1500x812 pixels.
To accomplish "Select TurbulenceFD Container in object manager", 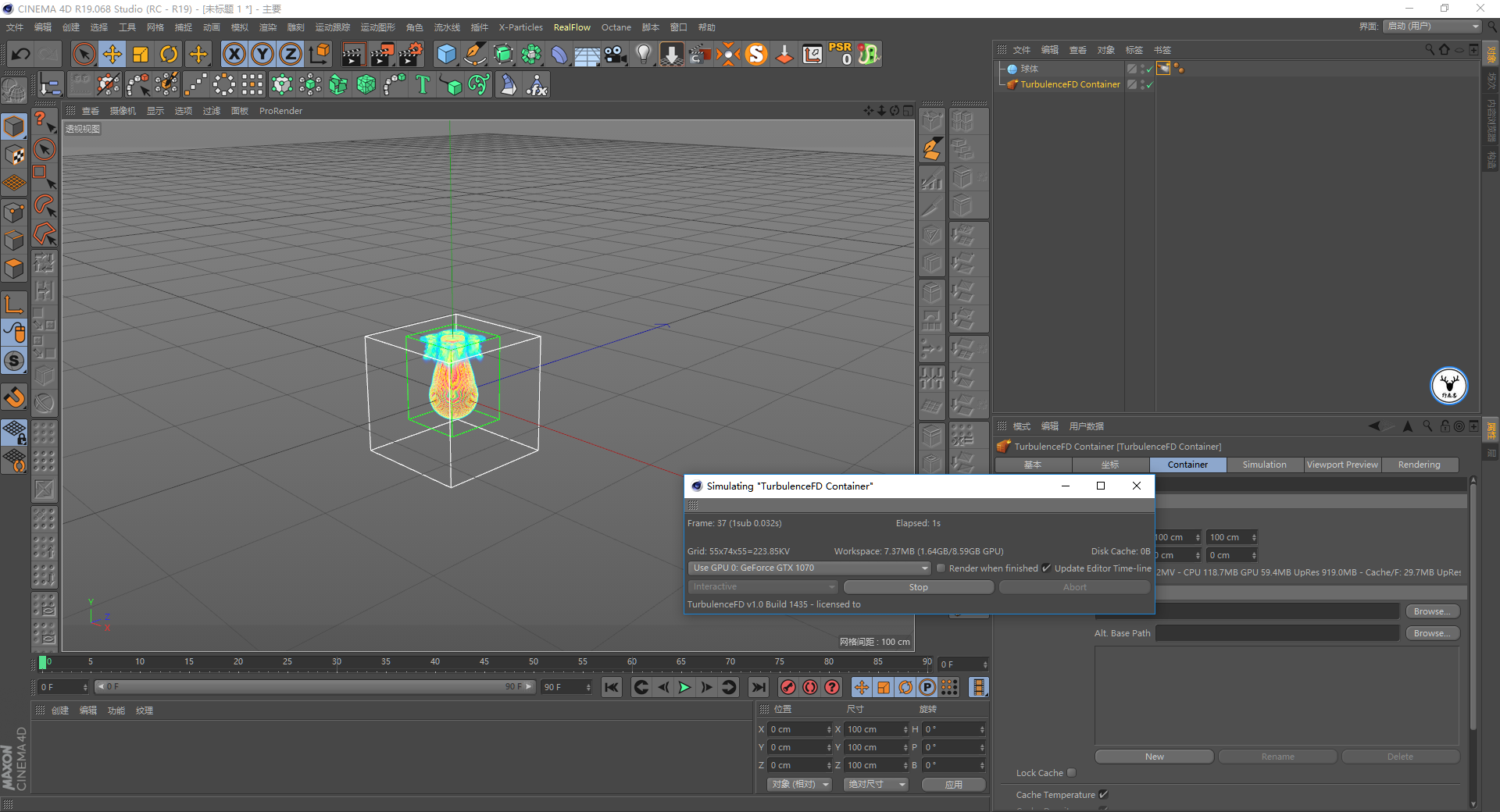I will (x=1070, y=84).
